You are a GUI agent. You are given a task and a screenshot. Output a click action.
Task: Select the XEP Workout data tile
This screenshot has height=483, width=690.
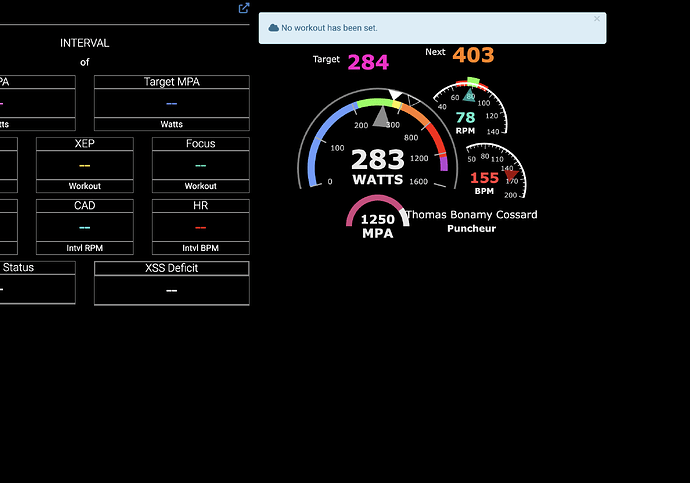(85, 164)
